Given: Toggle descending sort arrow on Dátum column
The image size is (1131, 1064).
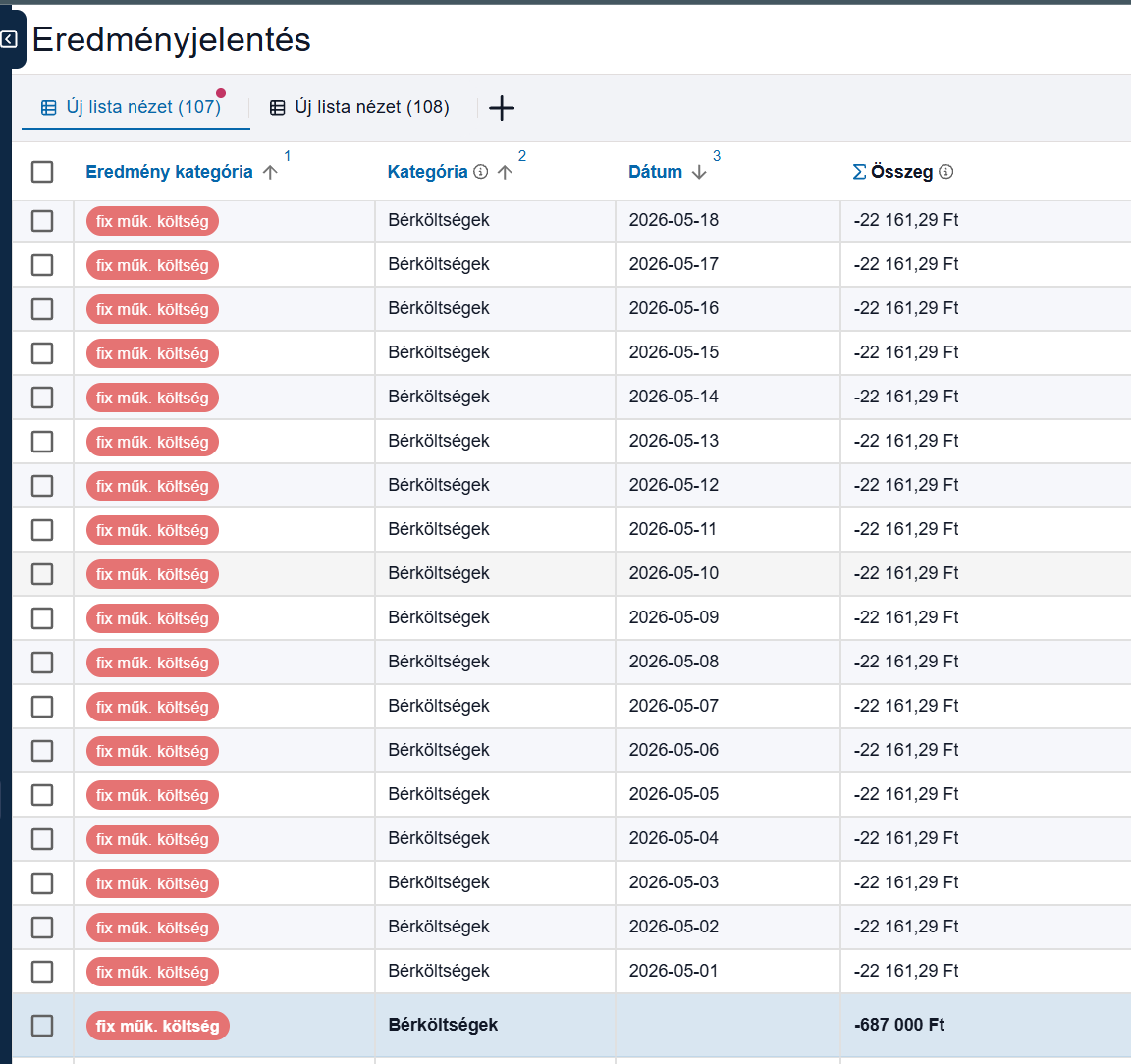Looking at the screenshot, I should (x=698, y=172).
